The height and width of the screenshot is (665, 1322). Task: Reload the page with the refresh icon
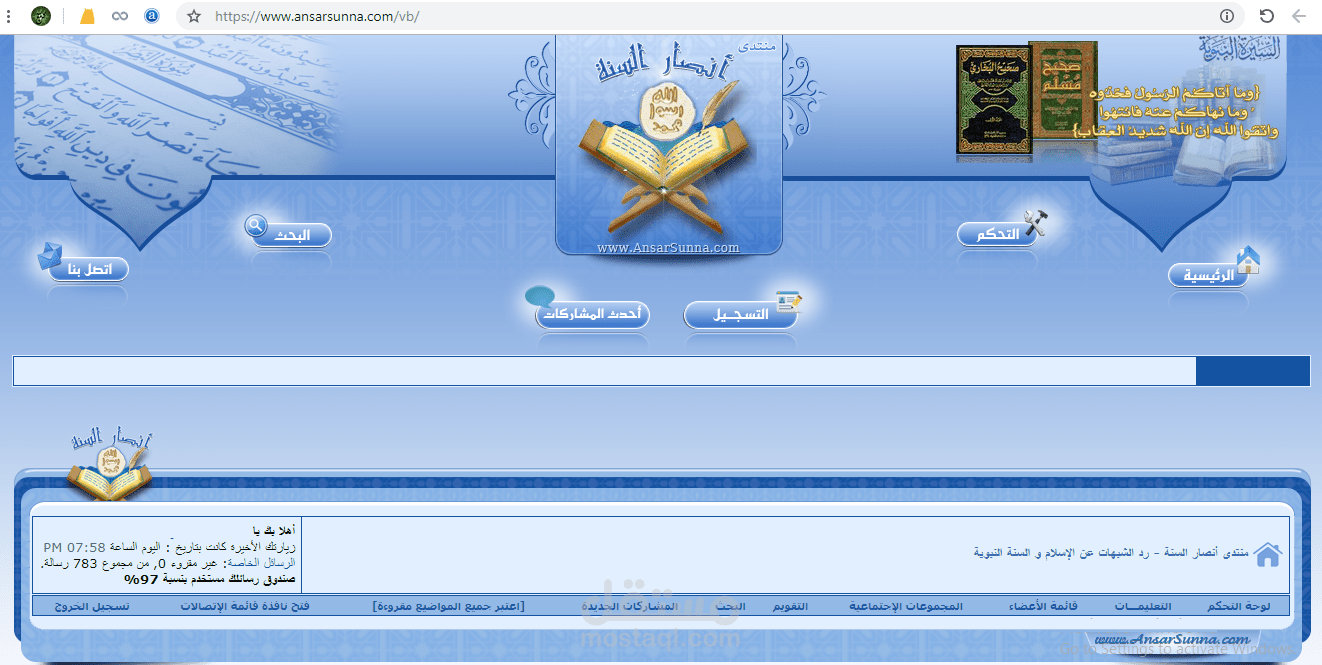(x=1266, y=16)
